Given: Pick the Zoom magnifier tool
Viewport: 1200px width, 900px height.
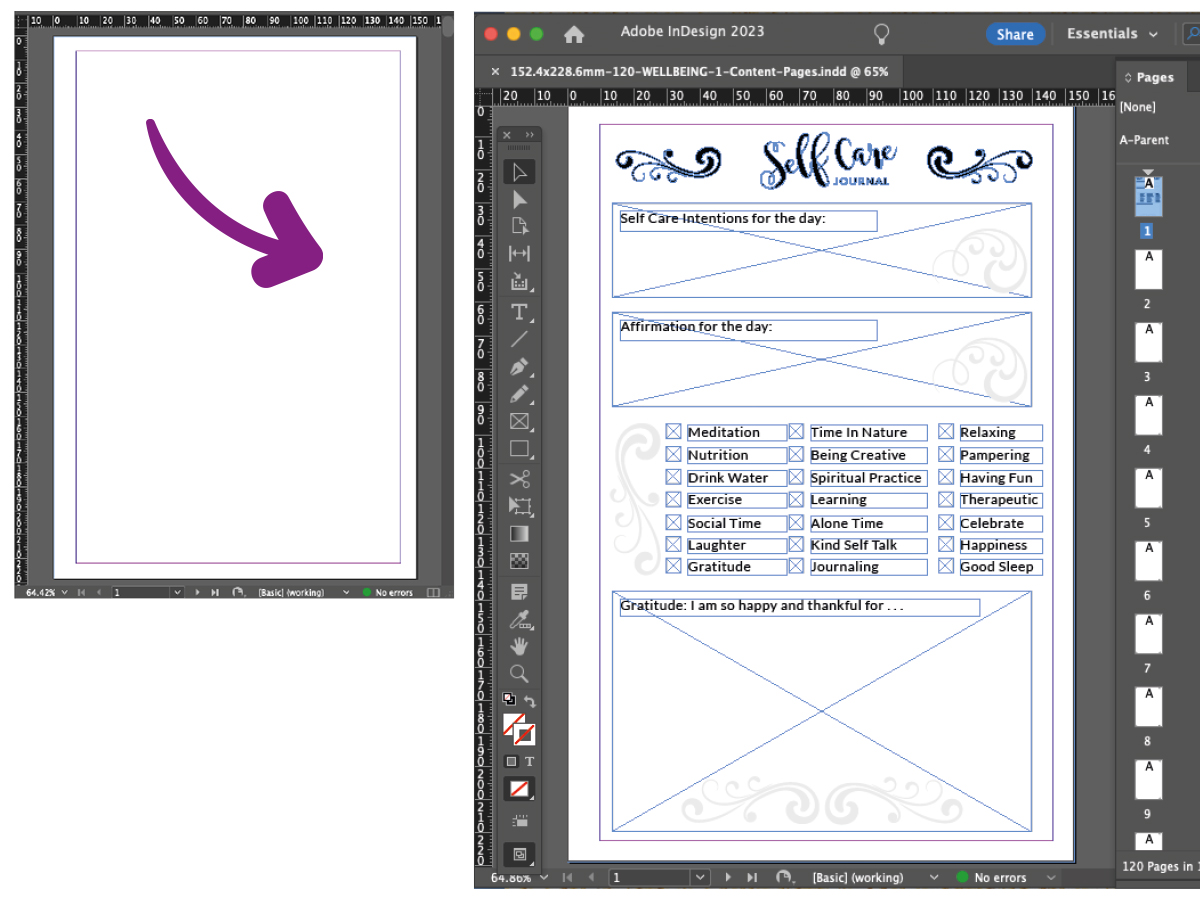Looking at the screenshot, I should click(519, 673).
